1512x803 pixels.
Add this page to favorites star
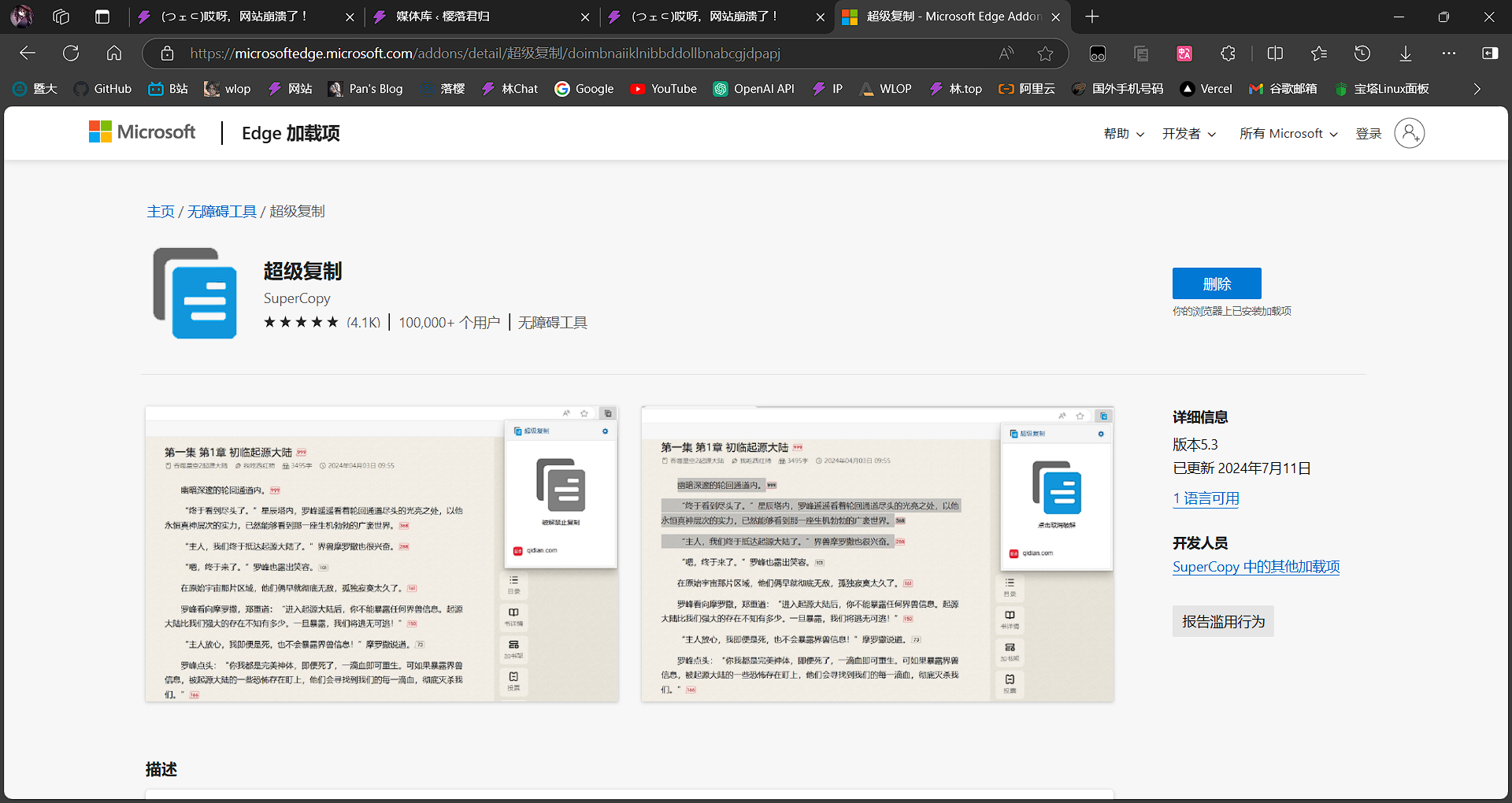(1045, 54)
